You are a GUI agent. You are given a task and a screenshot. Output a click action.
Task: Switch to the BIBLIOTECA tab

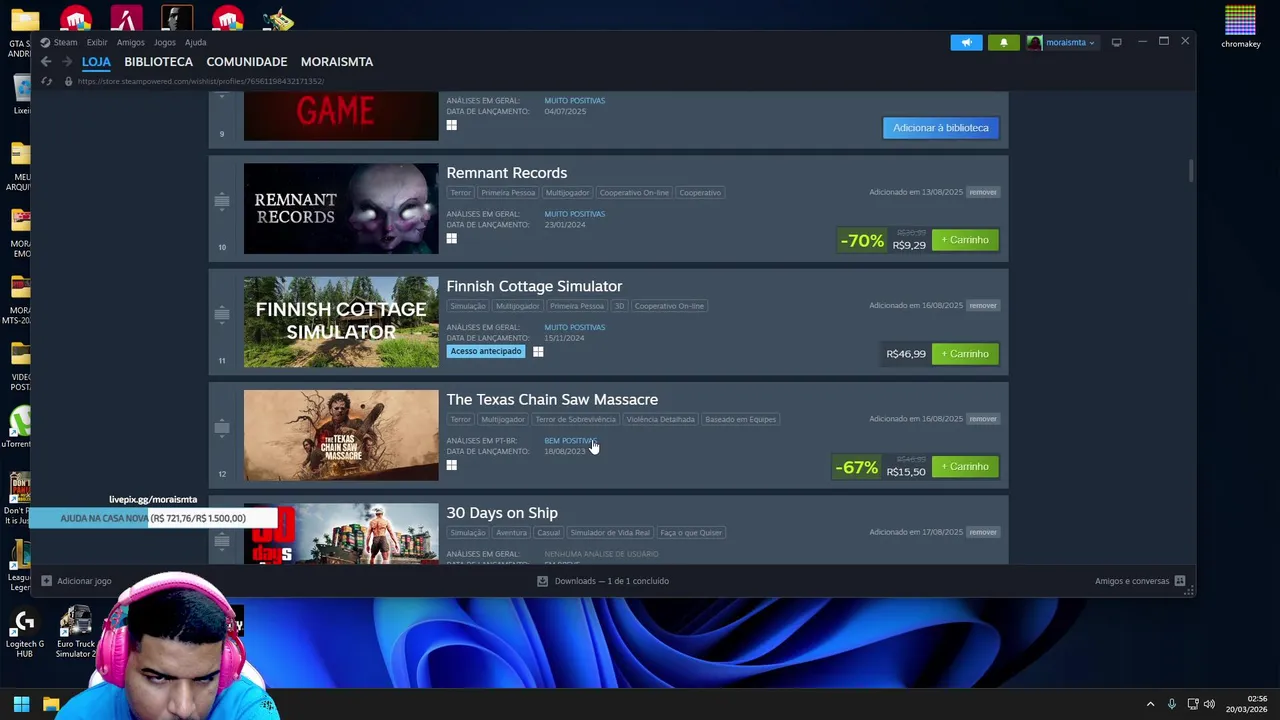[x=158, y=62]
